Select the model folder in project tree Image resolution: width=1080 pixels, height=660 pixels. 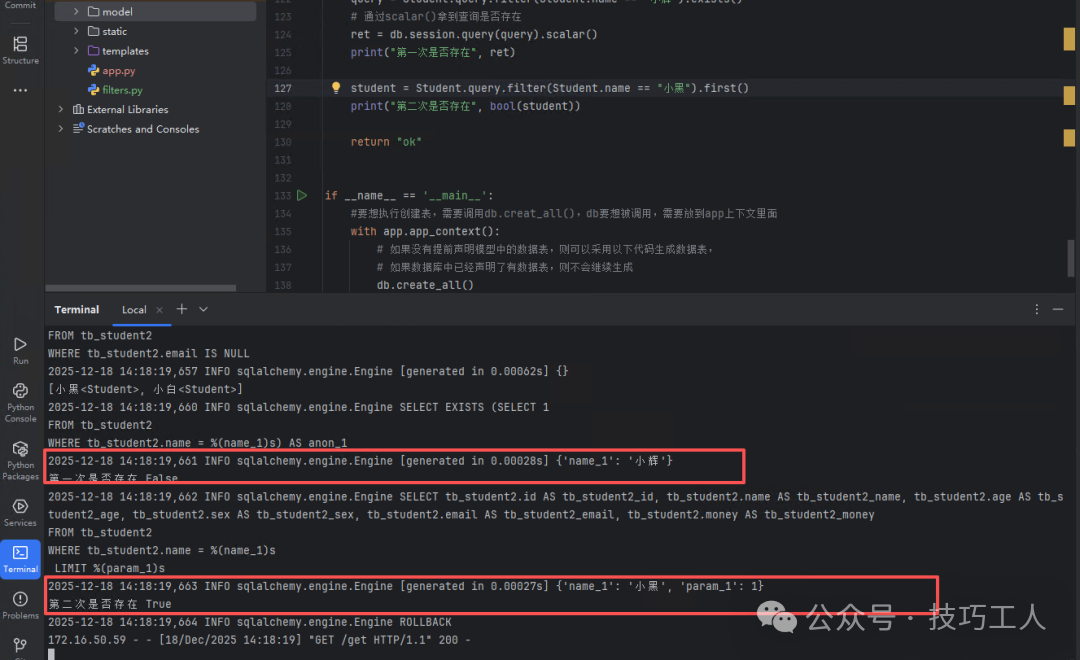tap(155, 12)
